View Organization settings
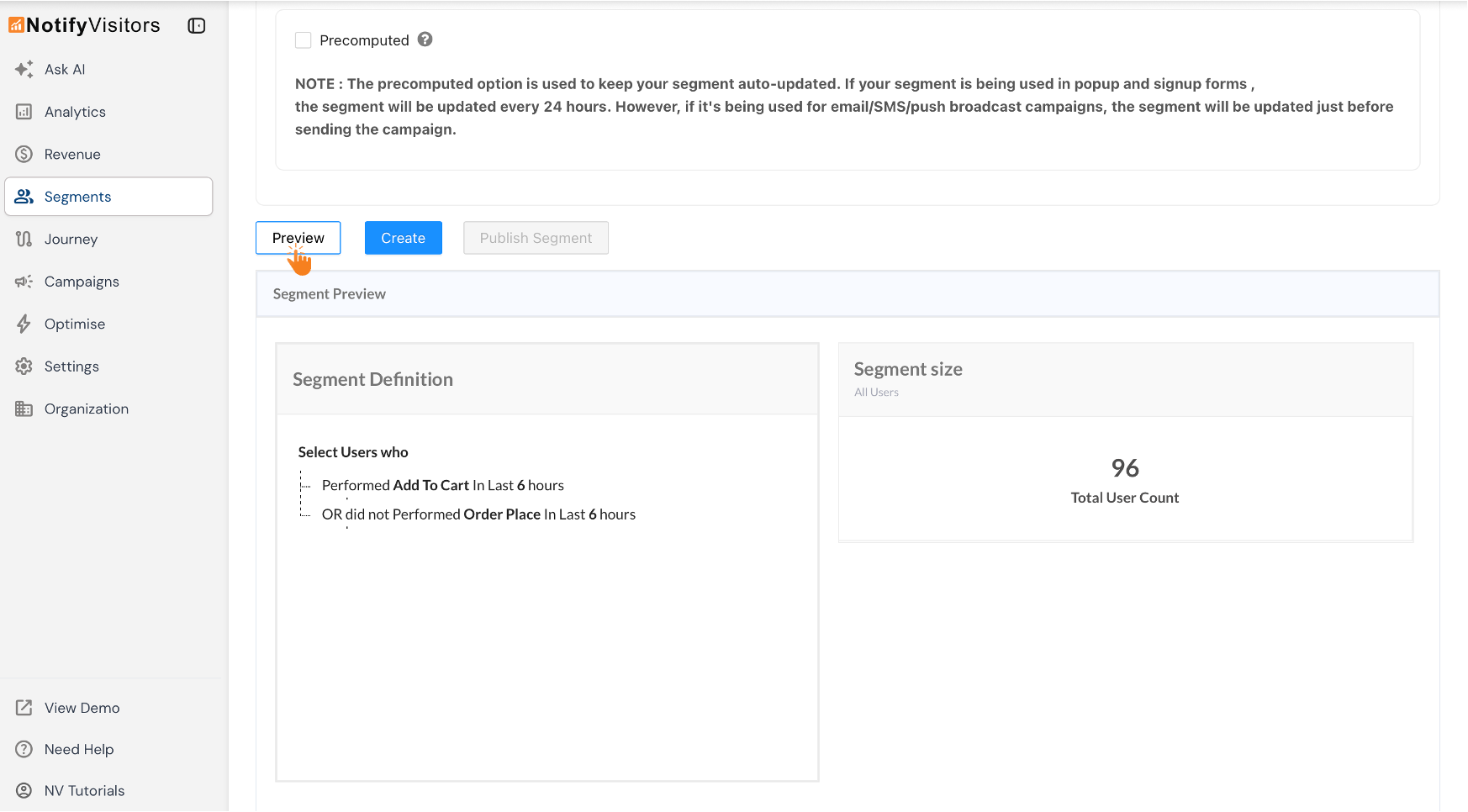 click(x=85, y=409)
